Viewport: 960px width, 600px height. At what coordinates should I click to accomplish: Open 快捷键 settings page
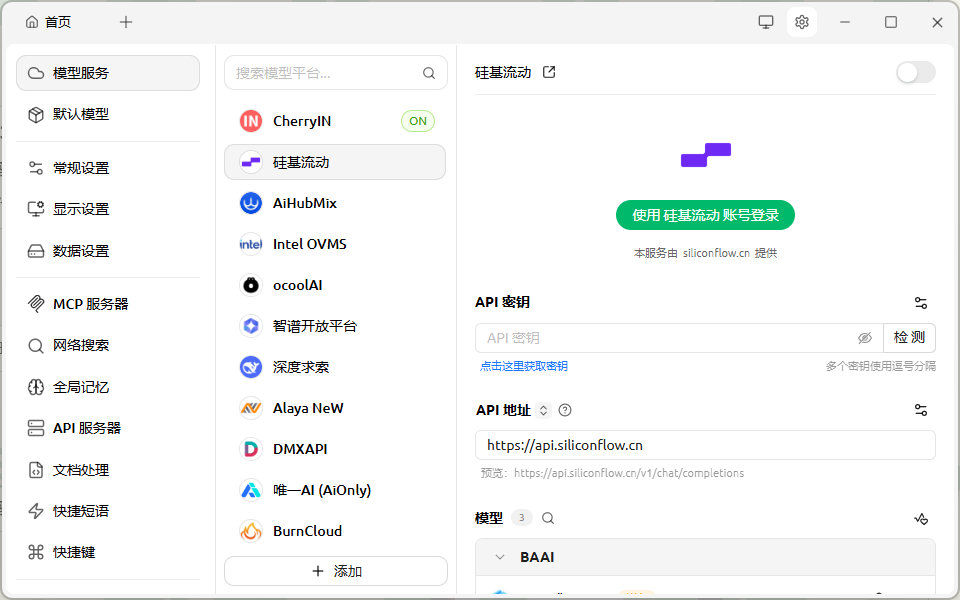tap(108, 552)
